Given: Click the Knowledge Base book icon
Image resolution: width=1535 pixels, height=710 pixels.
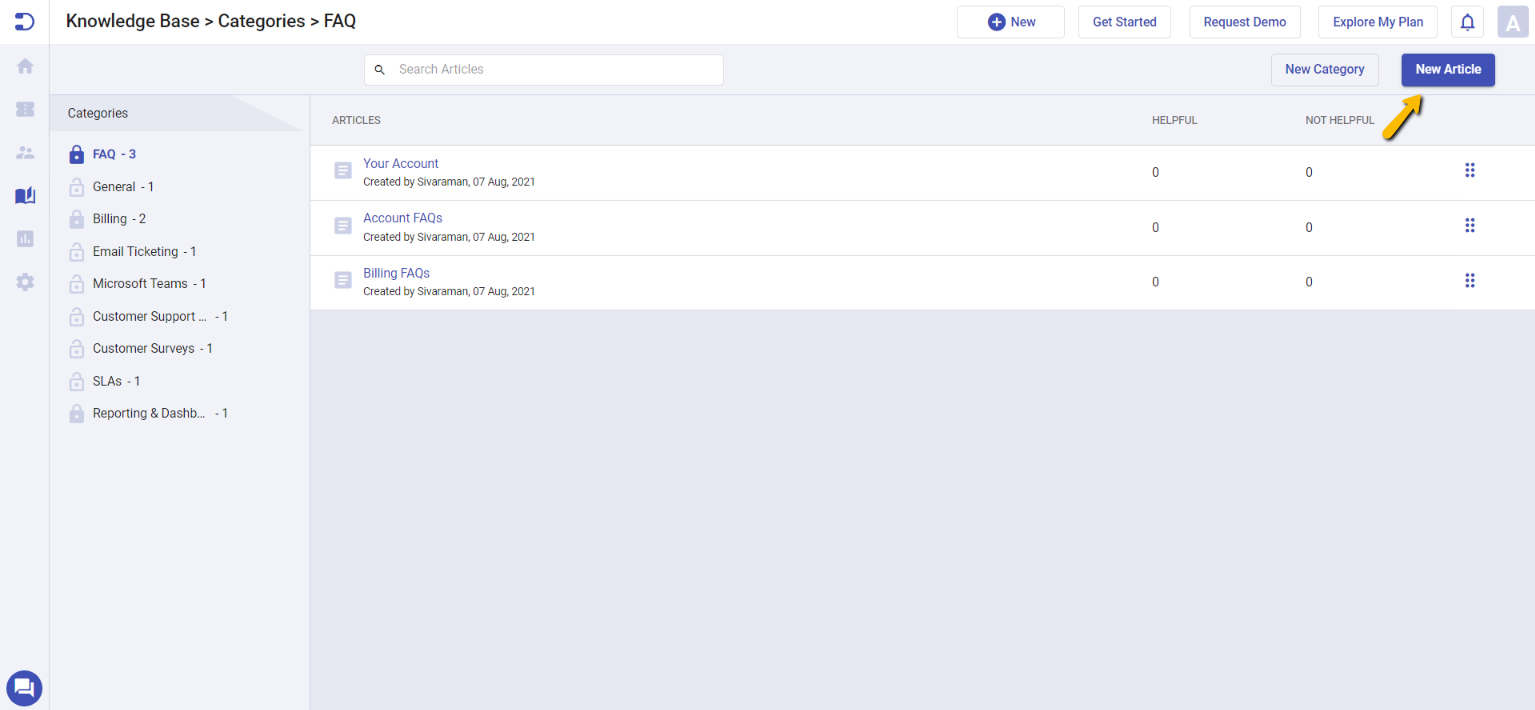Looking at the screenshot, I should tap(24, 195).
